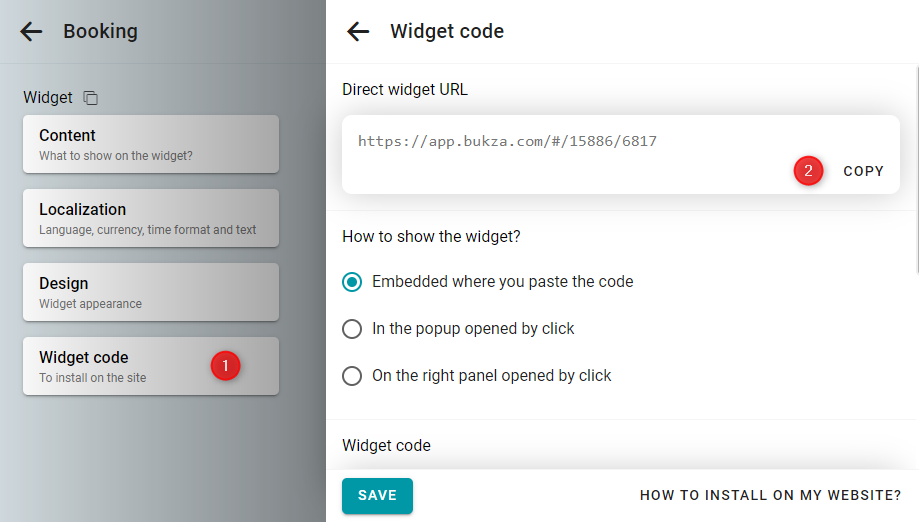Open the Content widget section
Image resolution: width=919 pixels, height=522 pixels.
point(151,144)
